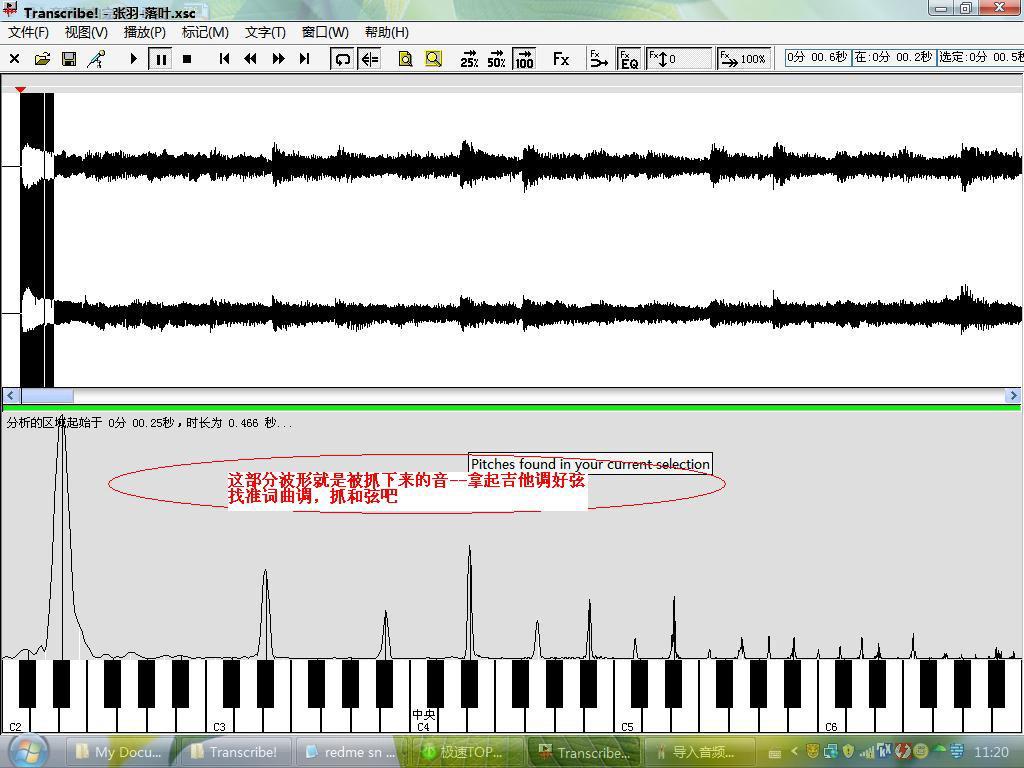Open the 文字(T) menu

(x=265, y=32)
